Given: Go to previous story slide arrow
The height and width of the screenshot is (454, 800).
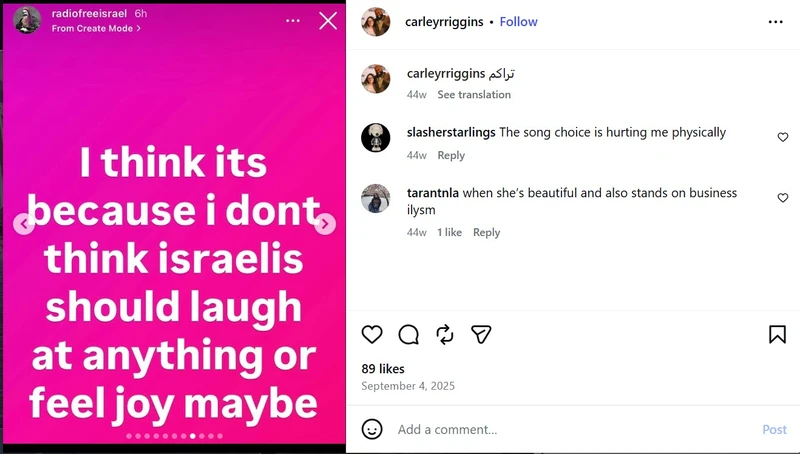Looking at the screenshot, I should click(23, 224).
